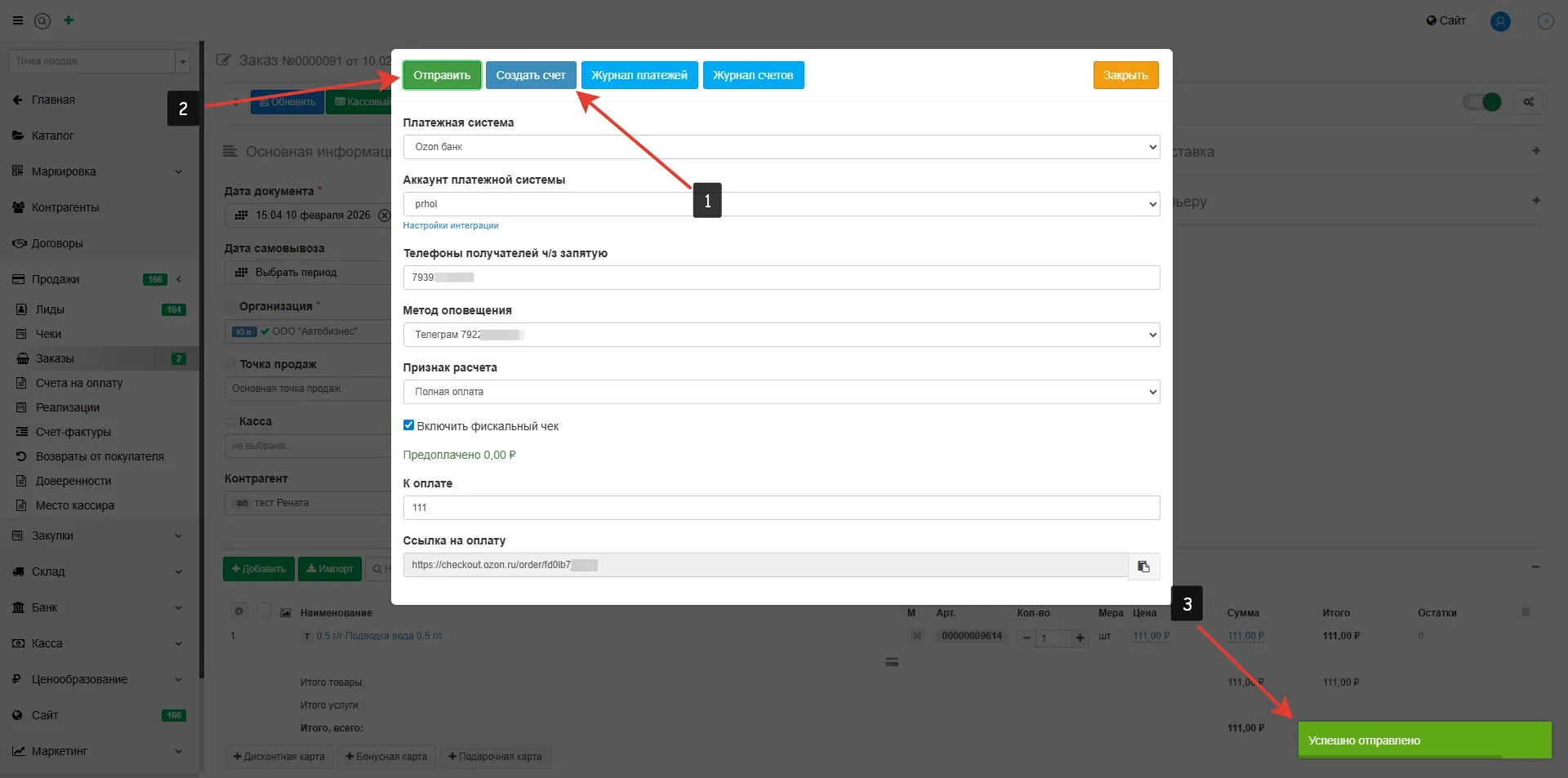This screenshot has height=778, width=1568.
Task: Increase quantity with plus stepper
Action: click(x=1080, y=638)
